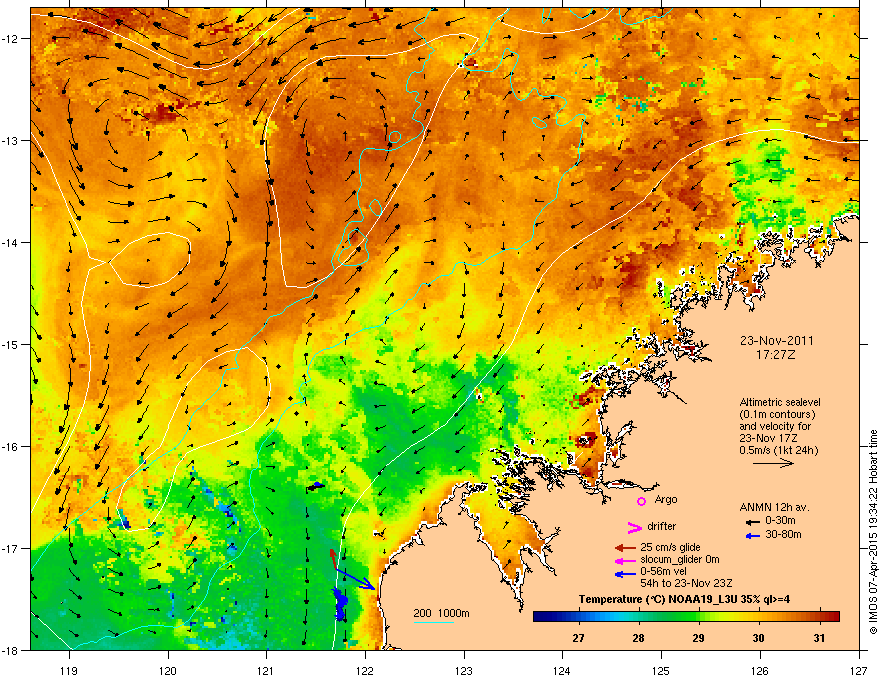
Task: Click the 122 longitude axis label
Action: coord(365,671)
